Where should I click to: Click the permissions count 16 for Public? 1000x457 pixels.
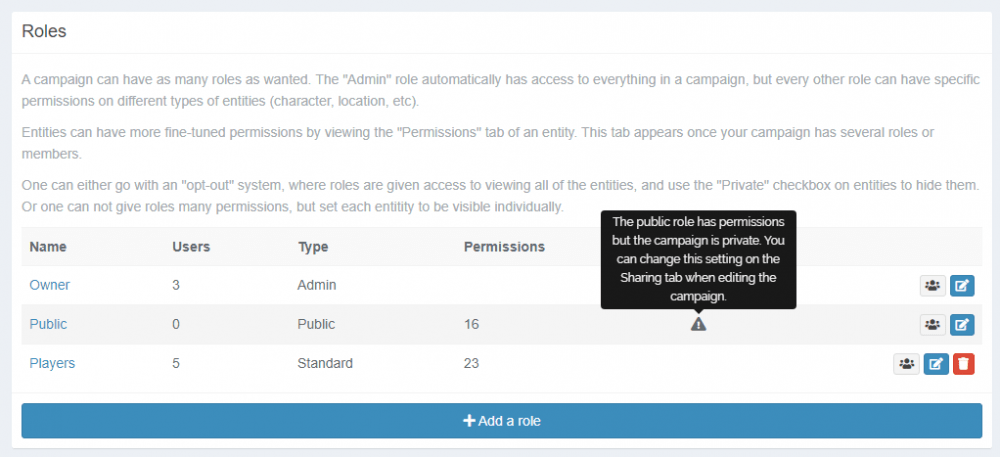472,324
